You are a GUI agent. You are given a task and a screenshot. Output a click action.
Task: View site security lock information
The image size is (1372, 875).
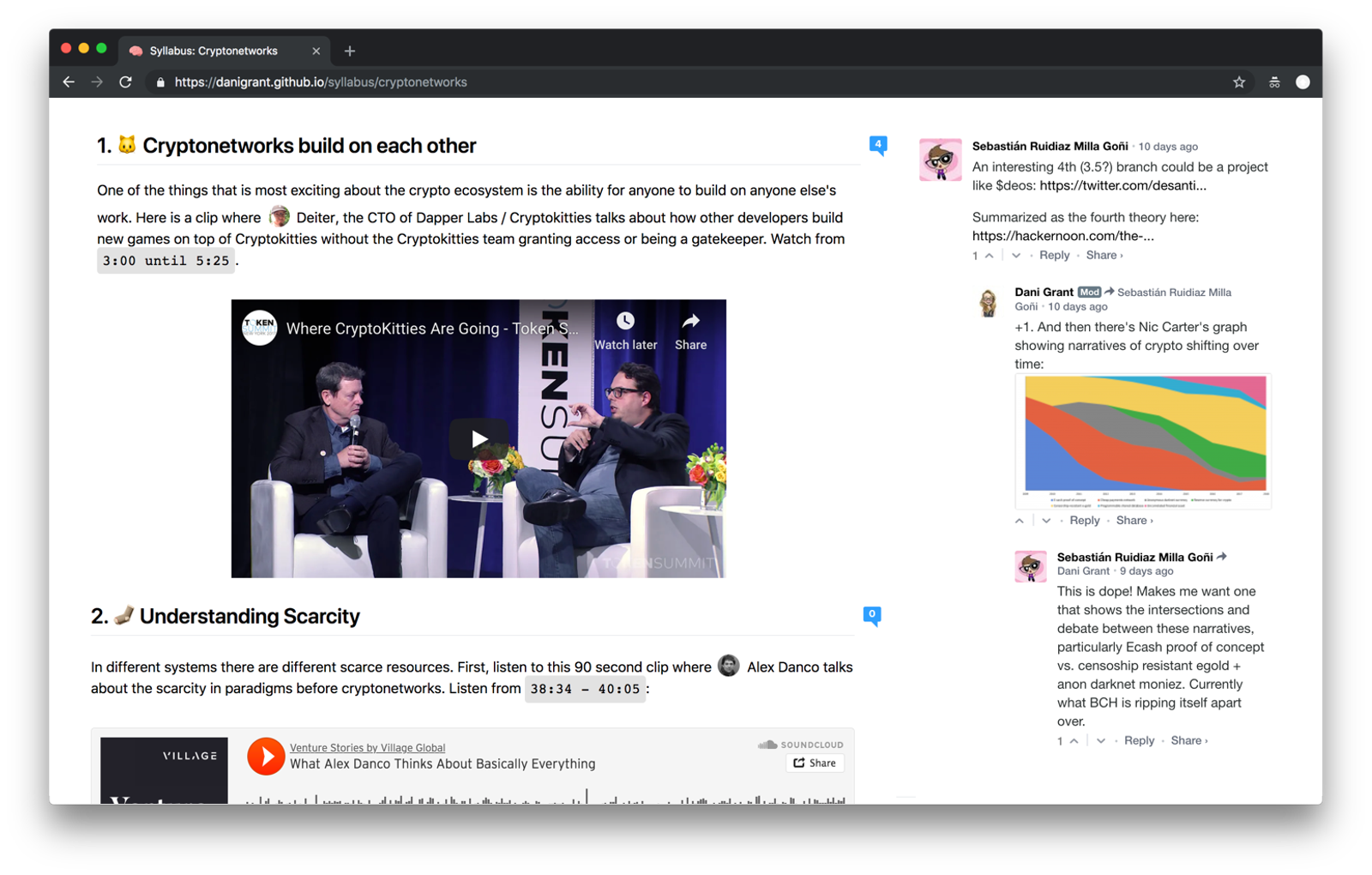coord(160,82)
